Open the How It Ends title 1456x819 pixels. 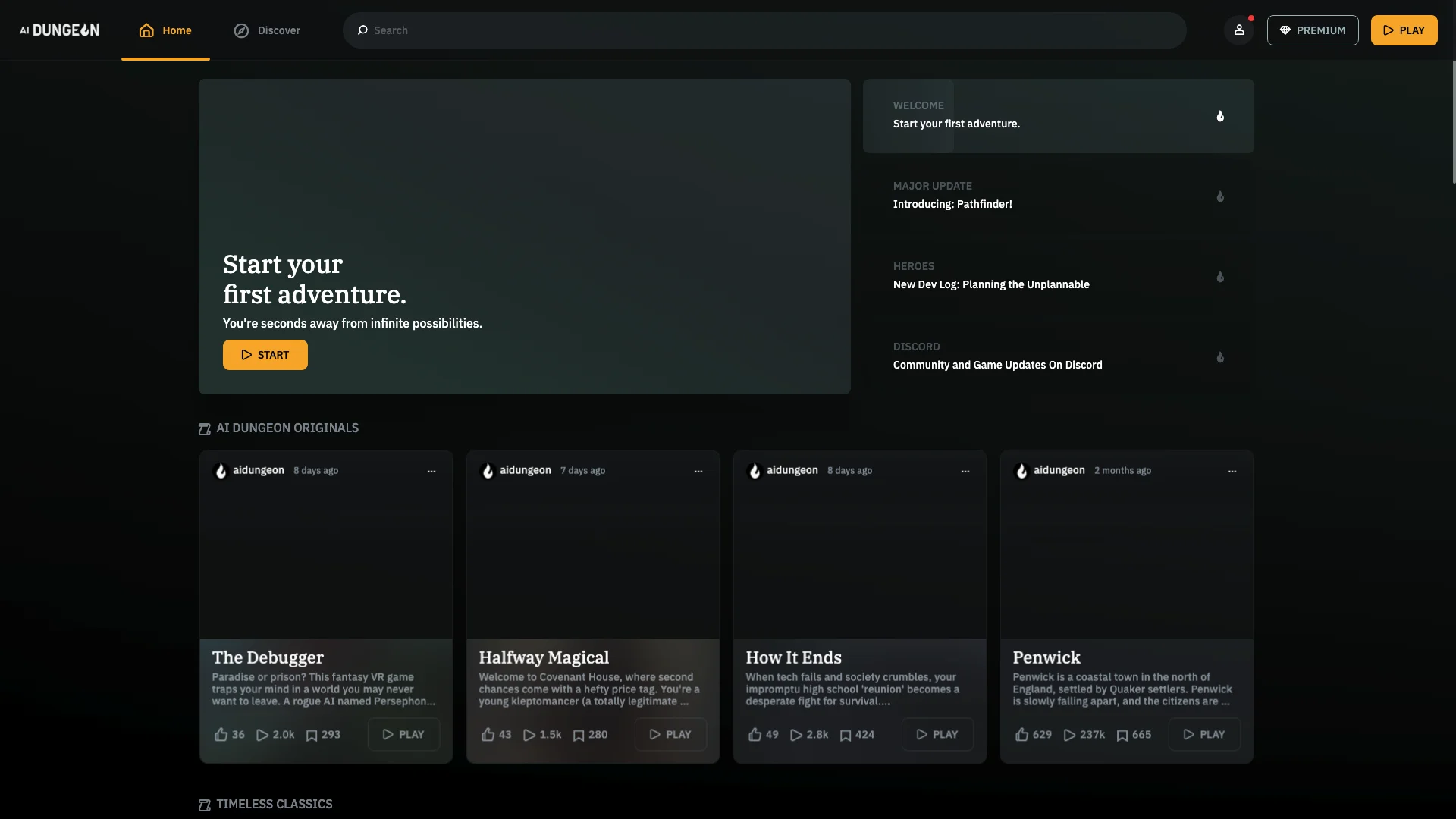point(793,657)
